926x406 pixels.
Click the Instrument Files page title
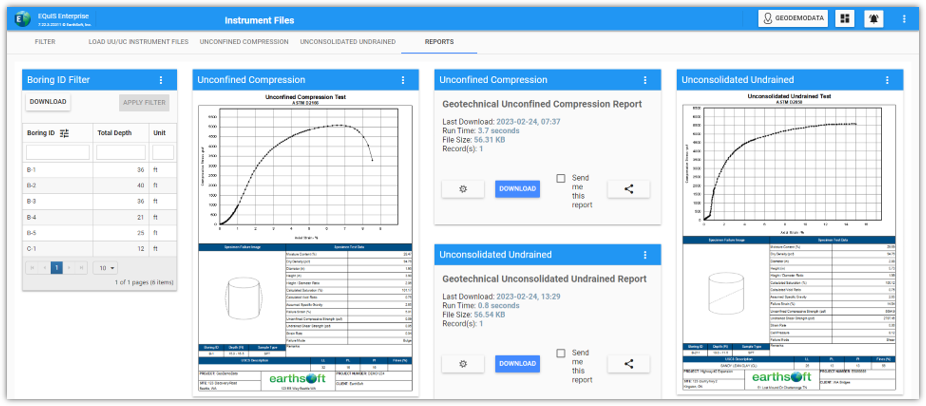click(x=259, y=21)
